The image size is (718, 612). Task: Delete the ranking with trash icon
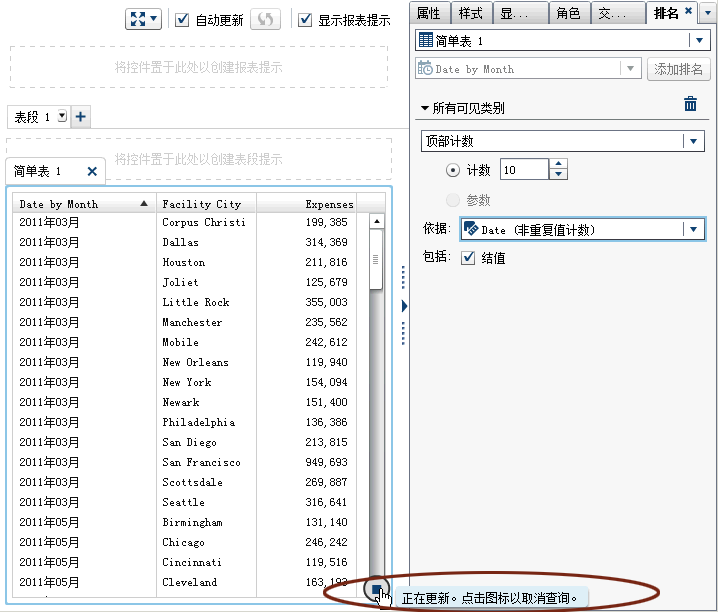coord(690,104)
